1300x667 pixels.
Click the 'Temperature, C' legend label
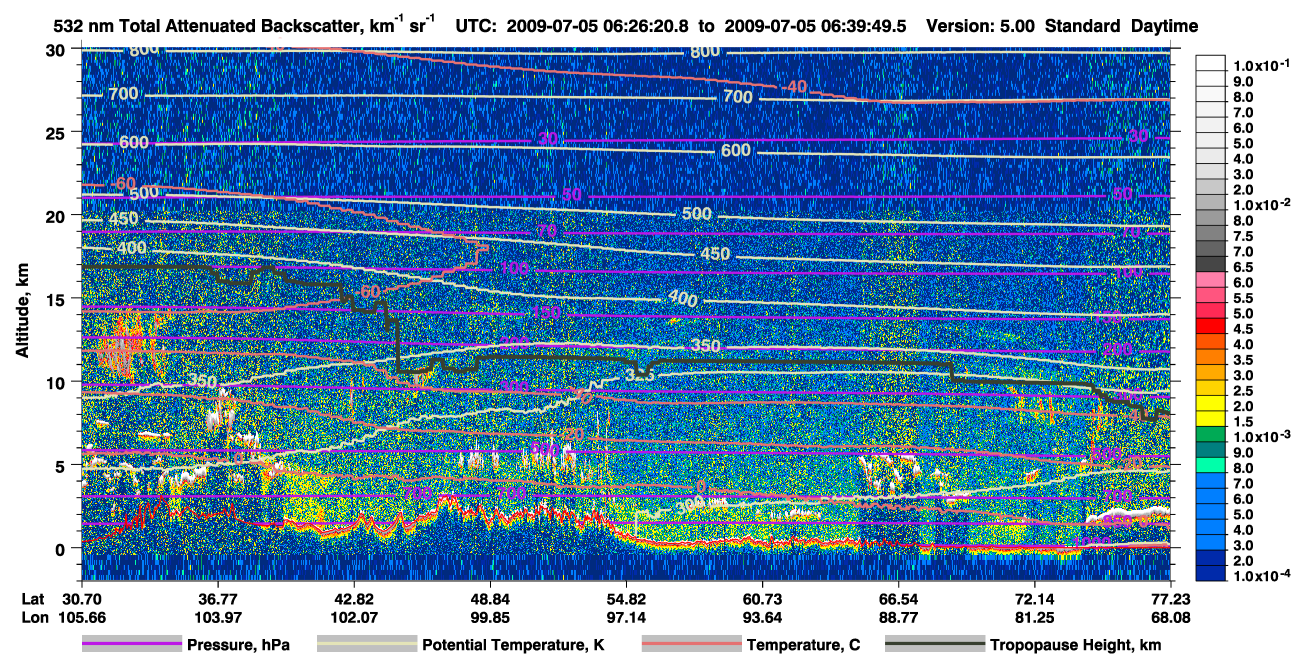pyautogui.click(x=804, y=645)
